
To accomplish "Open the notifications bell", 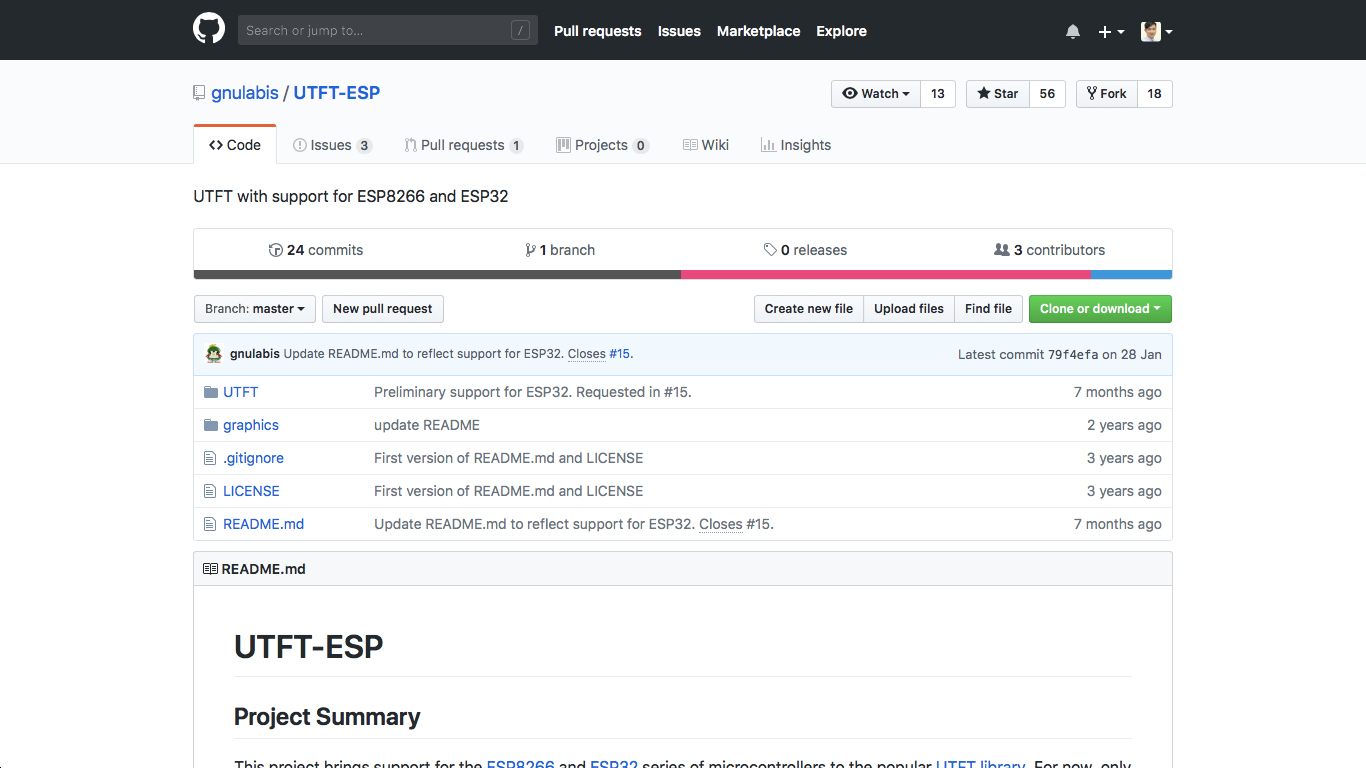I will click(x=1073, y=32).
